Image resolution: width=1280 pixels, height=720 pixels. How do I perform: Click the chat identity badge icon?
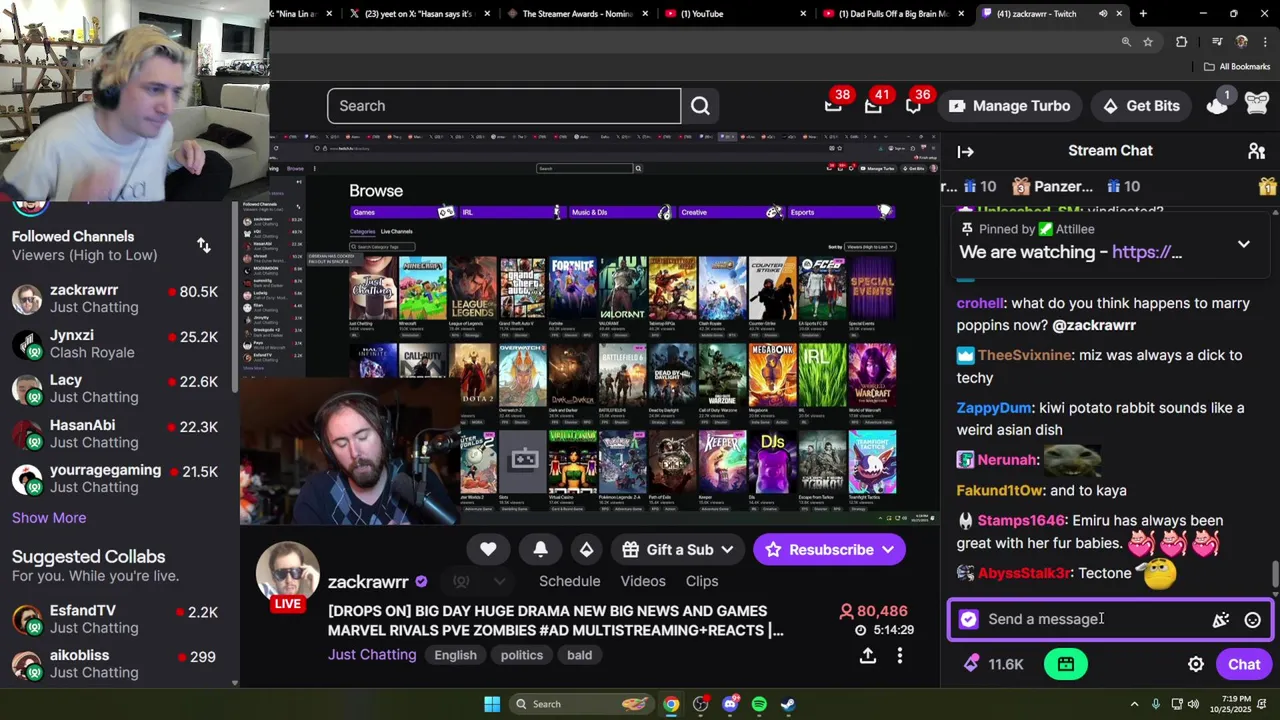coord(968,620)
